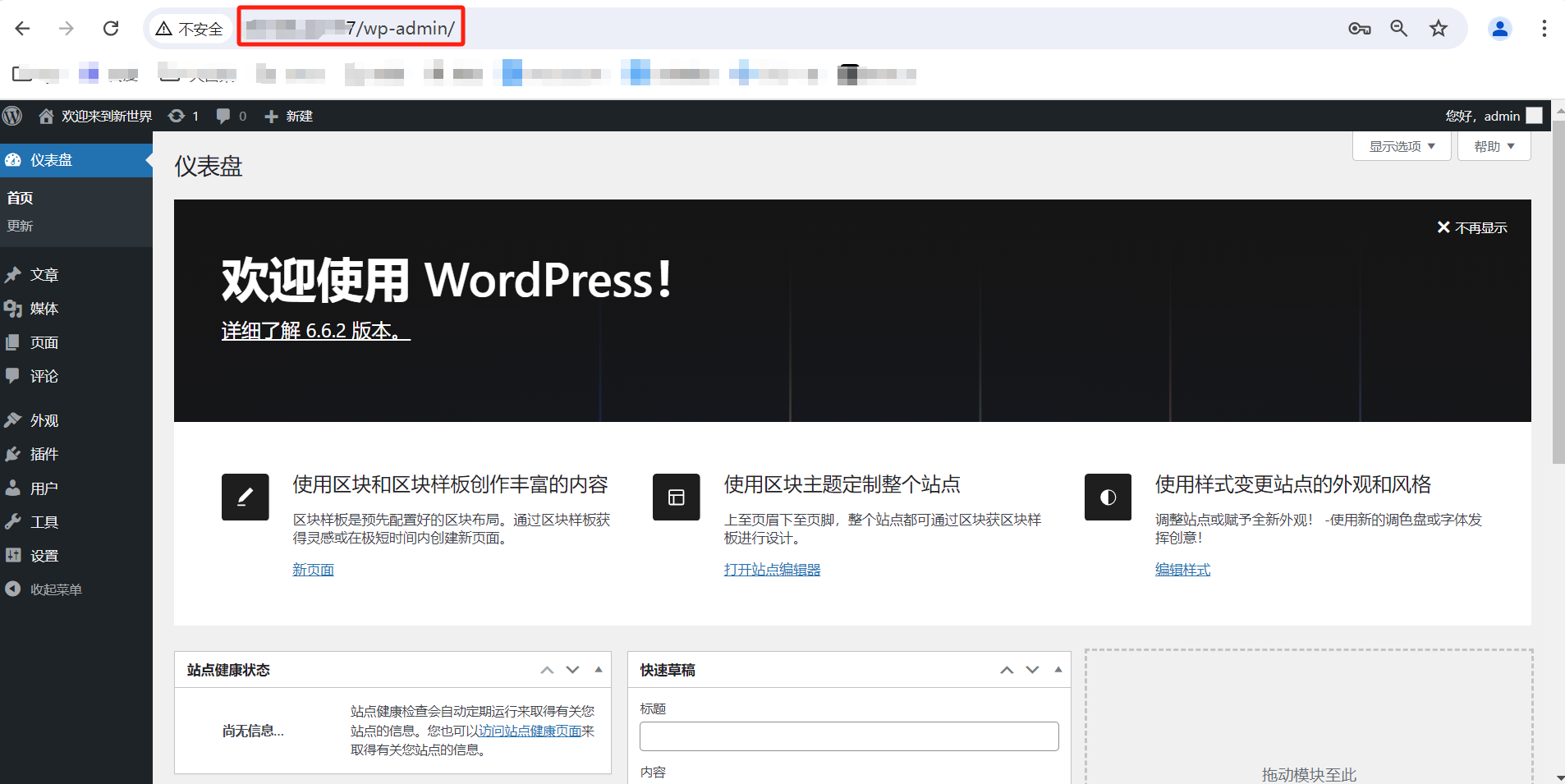
Task: Click the 新建 label in the admin bar
Action: 300,117
